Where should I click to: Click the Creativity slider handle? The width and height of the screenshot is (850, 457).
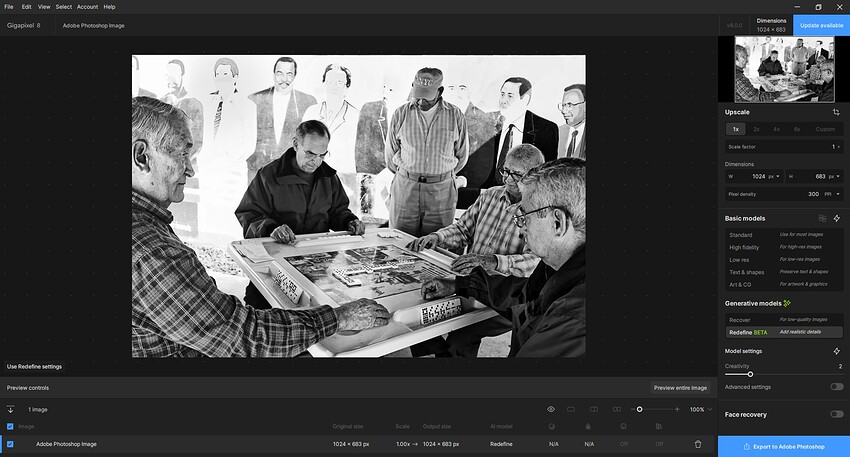tap(750, 374)
